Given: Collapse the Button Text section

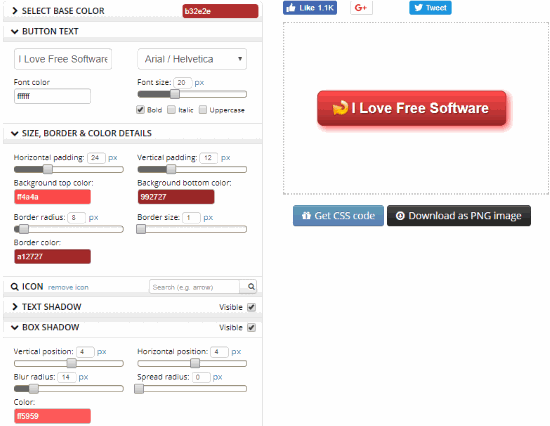Looking at the screenshot, I should [14, 32].
